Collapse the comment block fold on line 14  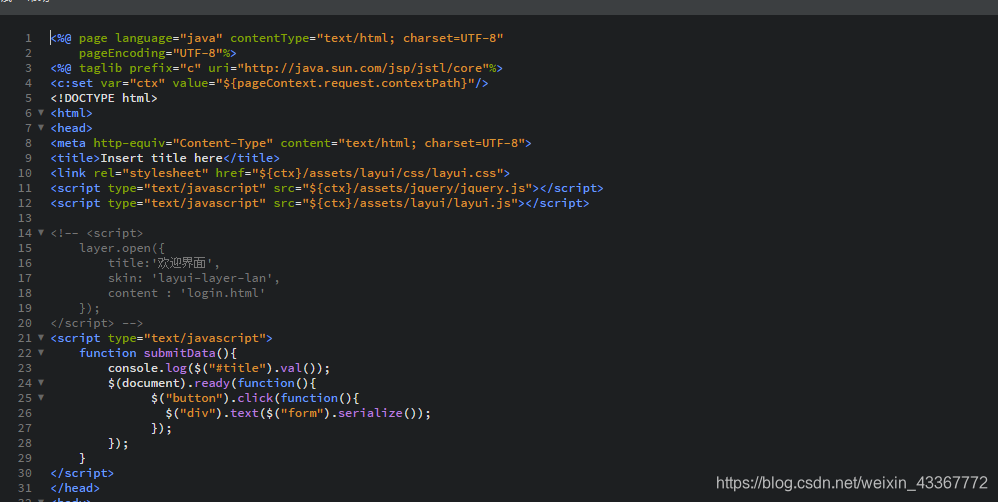41,232
